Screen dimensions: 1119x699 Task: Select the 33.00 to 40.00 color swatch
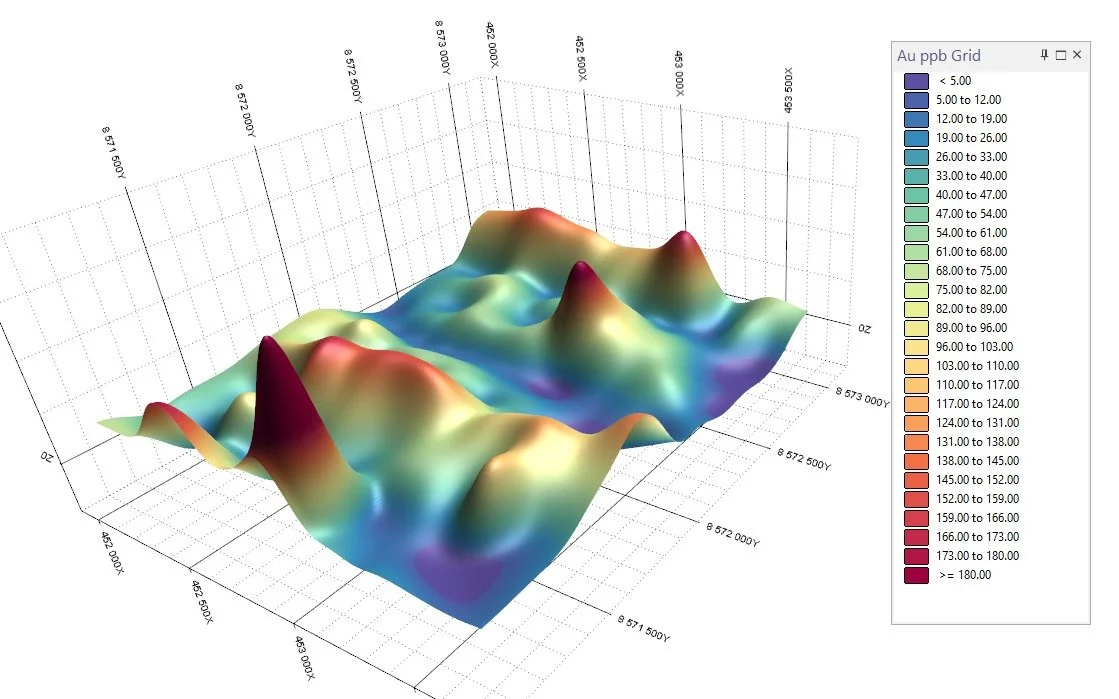916,176
